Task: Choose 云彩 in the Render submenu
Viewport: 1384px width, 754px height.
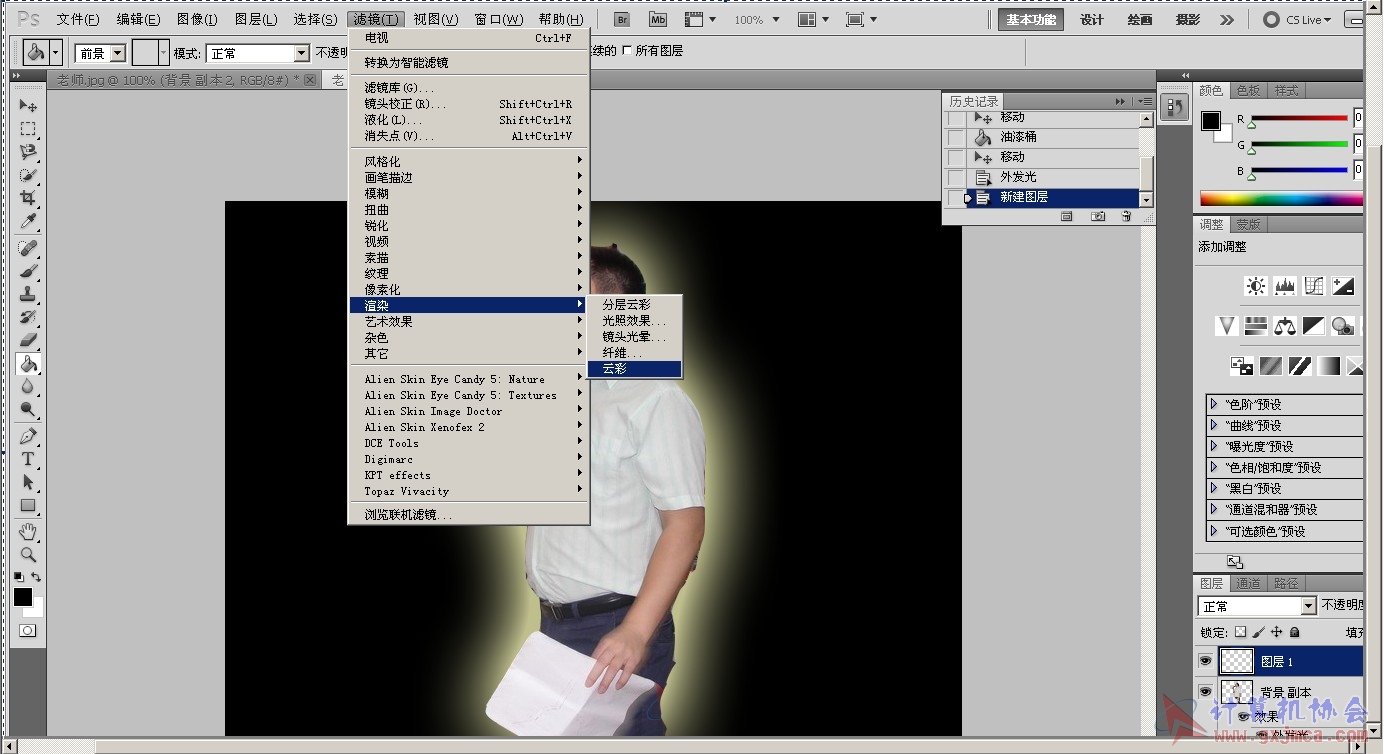Action: pyautogui.click(x=635, y=369)
